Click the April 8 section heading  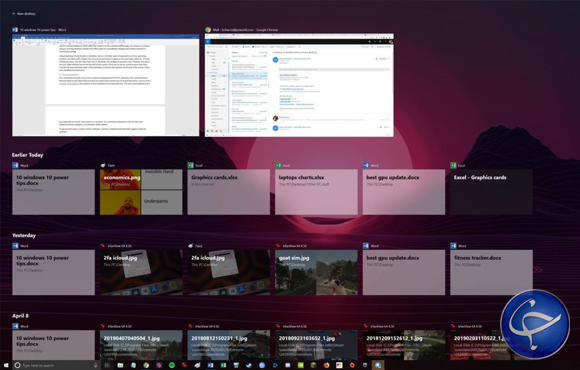(20, 316)
